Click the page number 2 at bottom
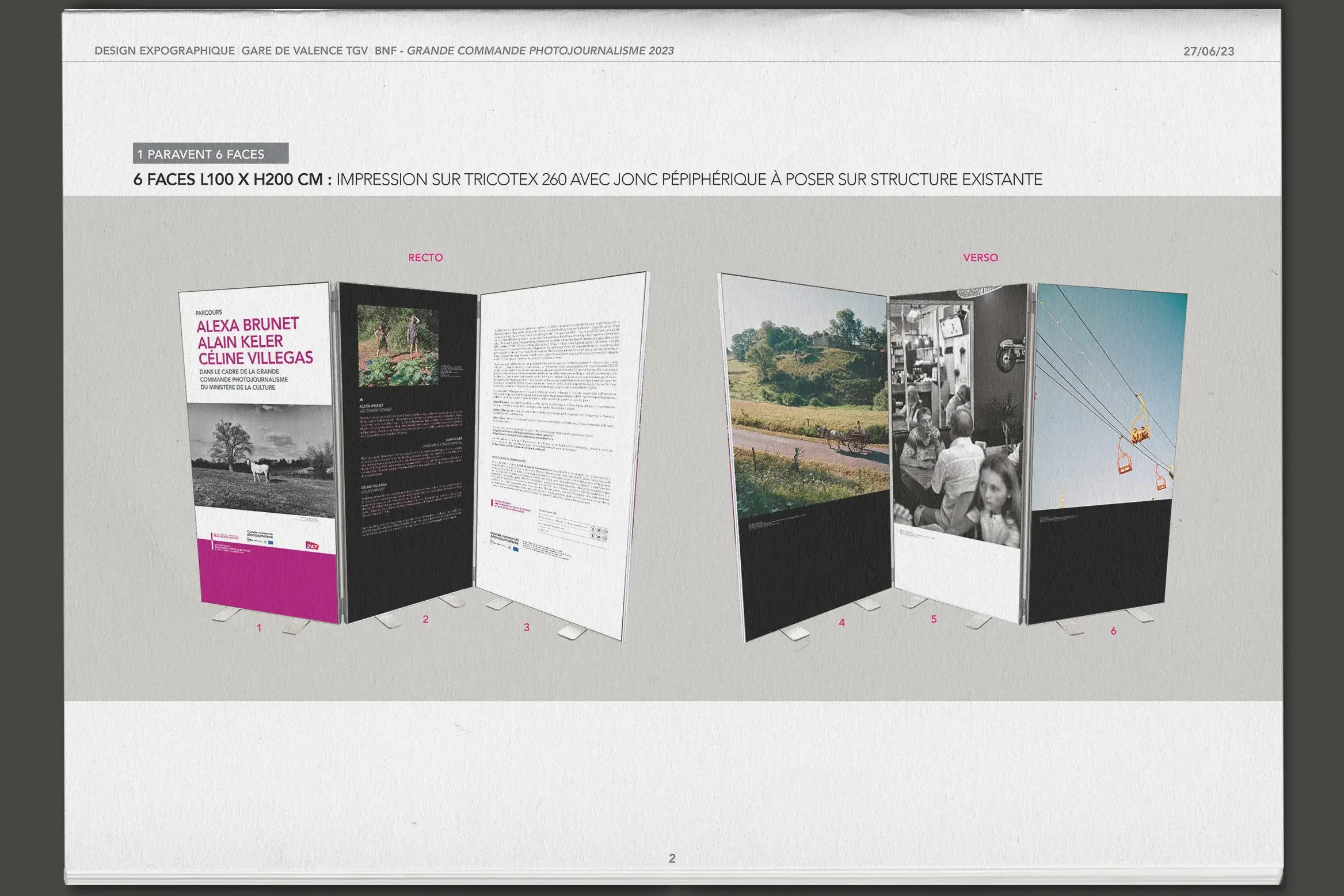This screenshot has width=1344, height=896. (672, 858)
